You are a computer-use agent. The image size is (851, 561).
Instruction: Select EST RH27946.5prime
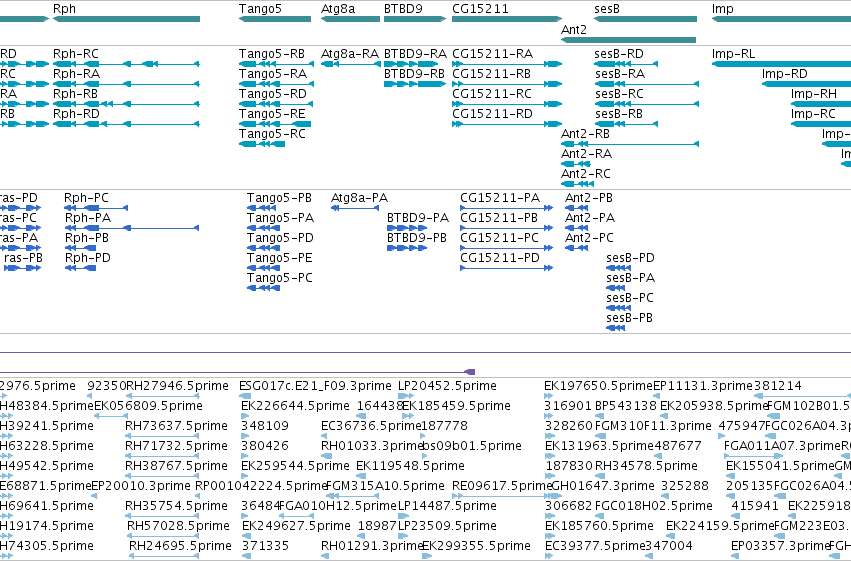pyautogui.click(x=177, y=386)
